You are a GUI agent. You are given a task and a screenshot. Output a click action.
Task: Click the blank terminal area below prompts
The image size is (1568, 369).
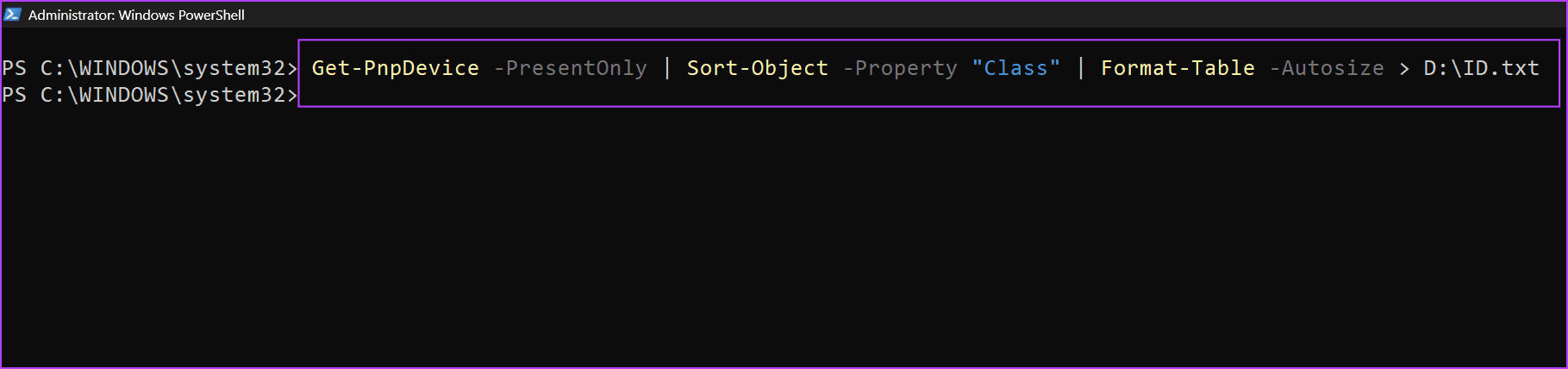tap(784, 237)
